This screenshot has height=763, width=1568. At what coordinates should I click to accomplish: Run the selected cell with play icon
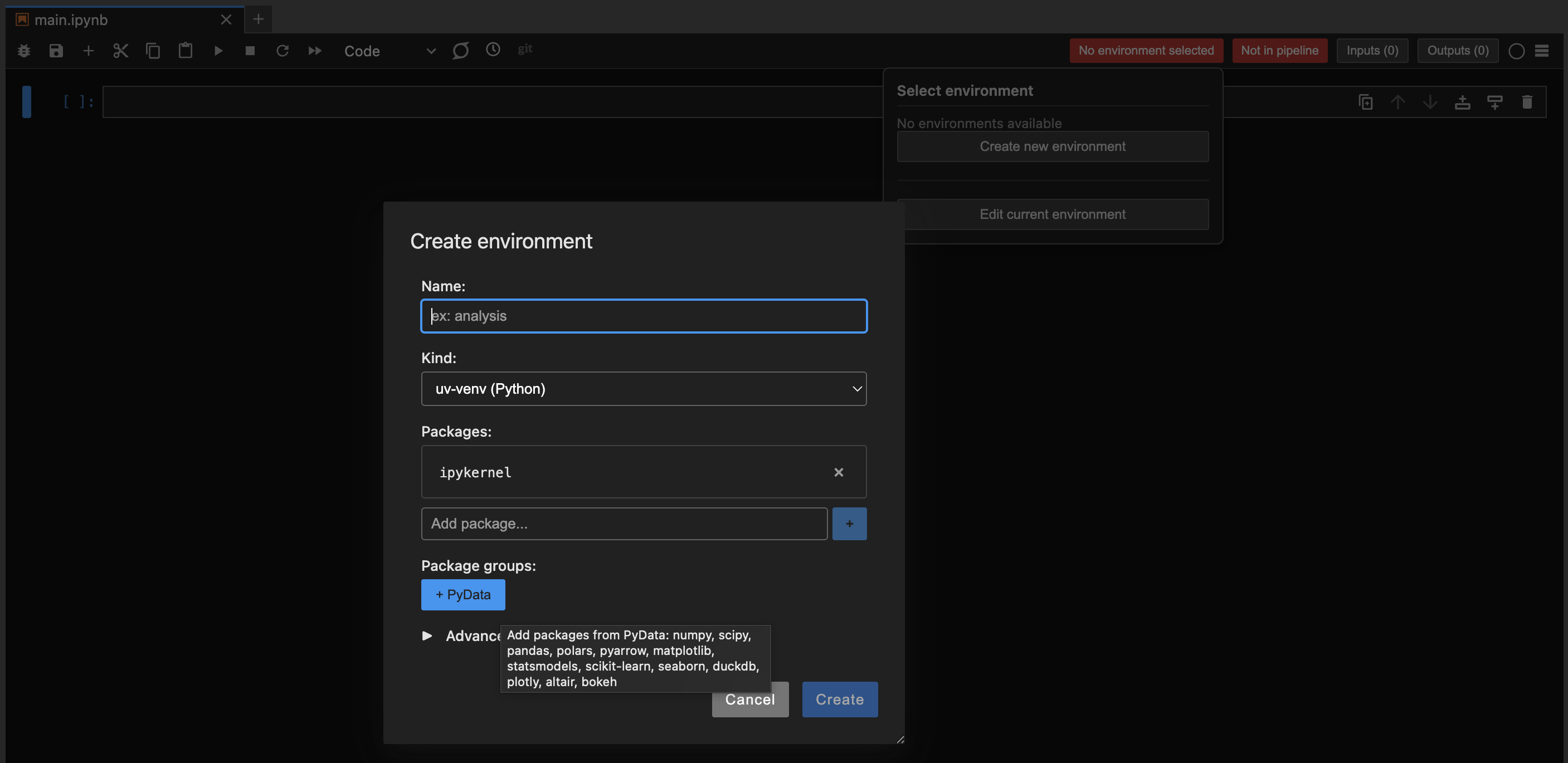218,51
